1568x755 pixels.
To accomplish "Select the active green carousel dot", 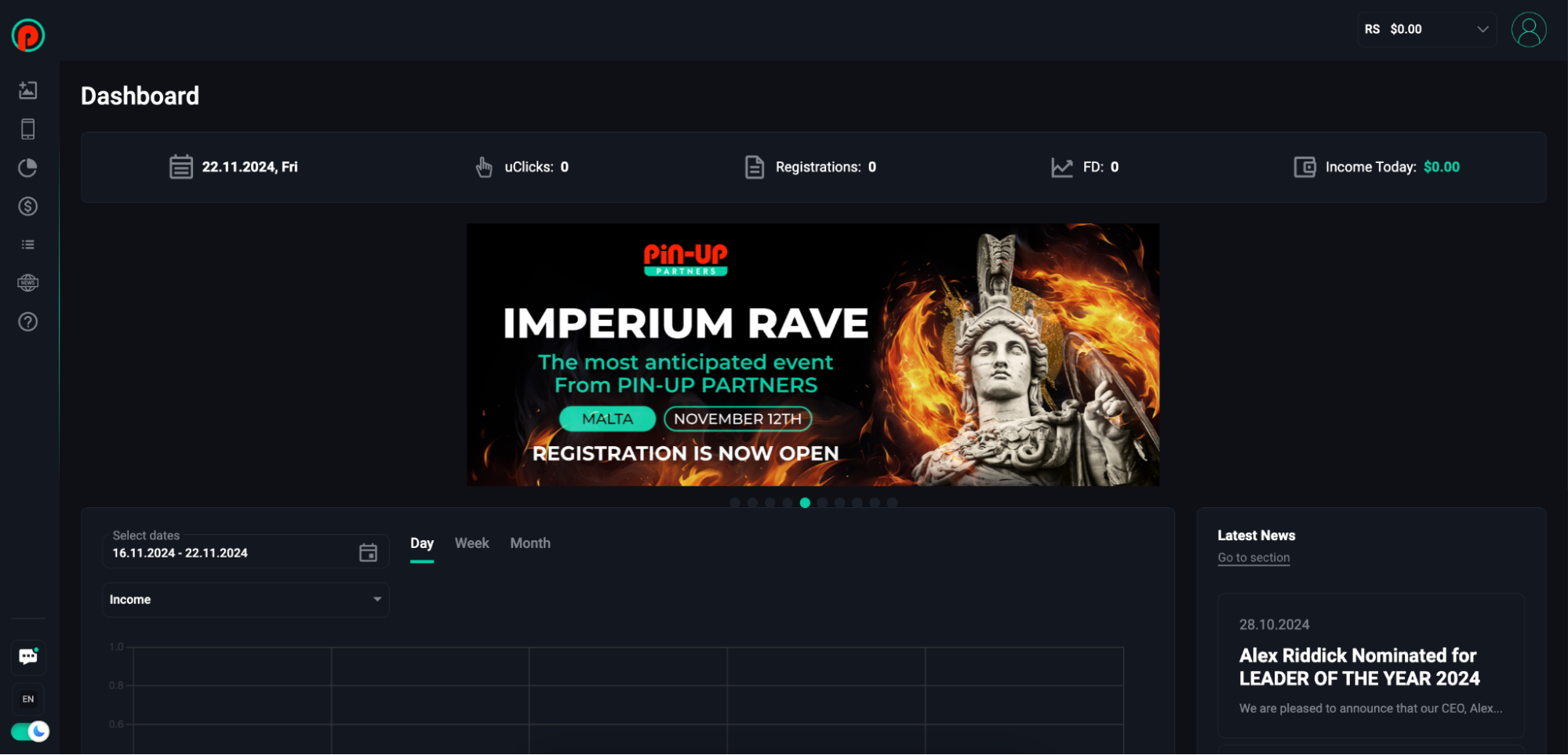I will point(805,503).
